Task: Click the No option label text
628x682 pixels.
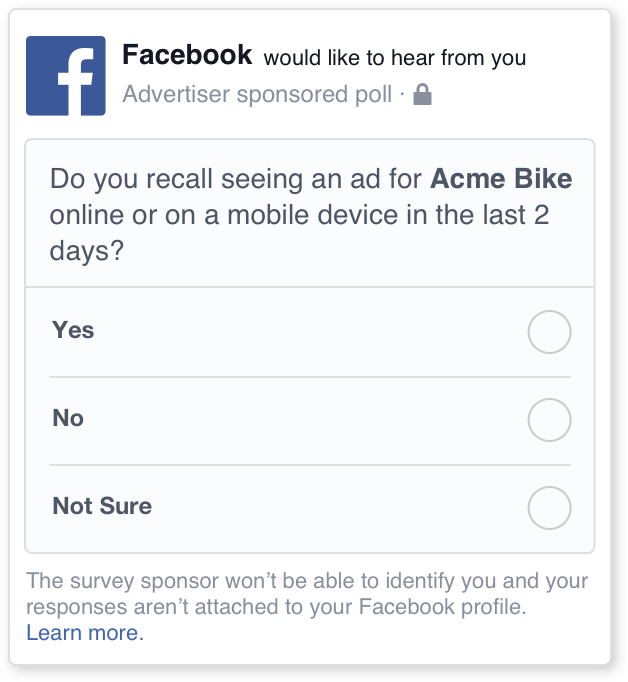Action: coord(68,418)
